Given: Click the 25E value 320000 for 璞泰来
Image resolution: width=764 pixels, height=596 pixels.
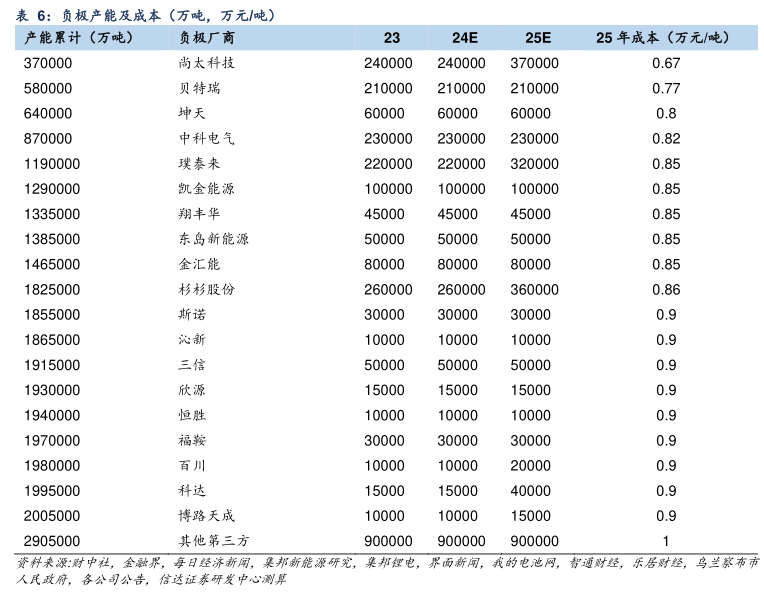Looking at the screenshot, I should pos(535,164).
